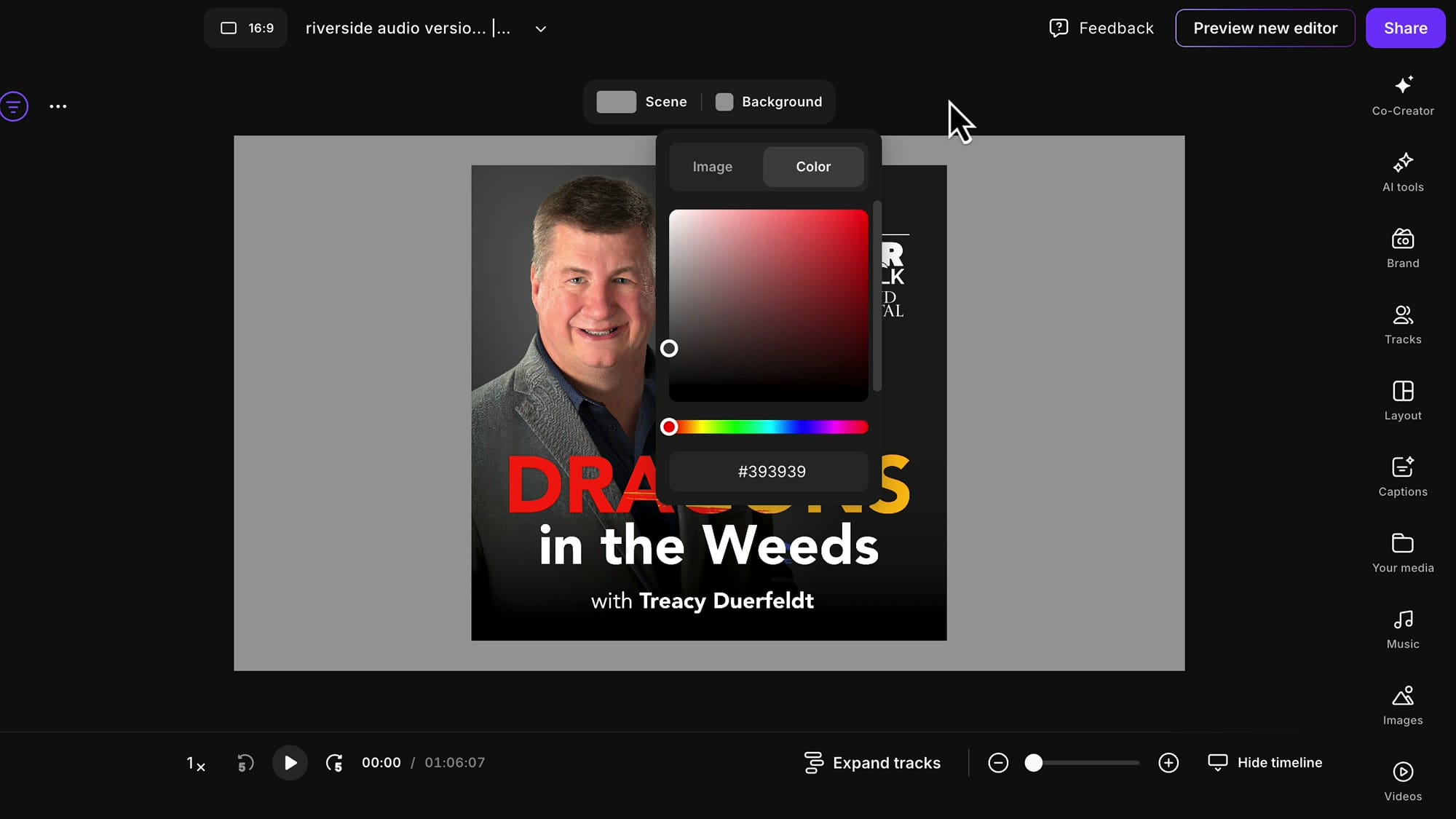The width and height of the screenshot is (1456, 819).
Task: Open the Music panel
Action: (x=1402, y=629)
